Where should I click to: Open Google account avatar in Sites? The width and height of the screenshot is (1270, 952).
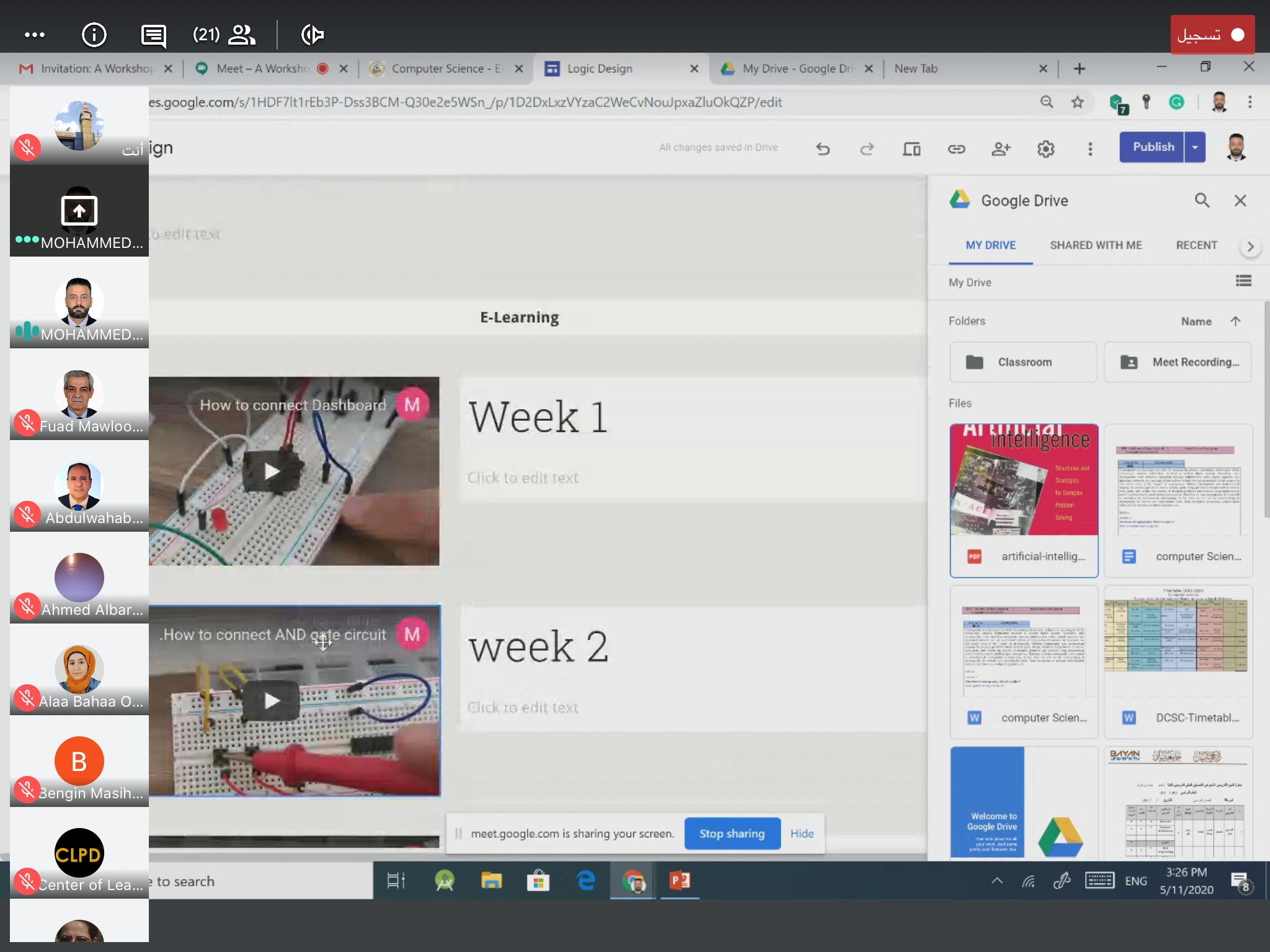1237,148
